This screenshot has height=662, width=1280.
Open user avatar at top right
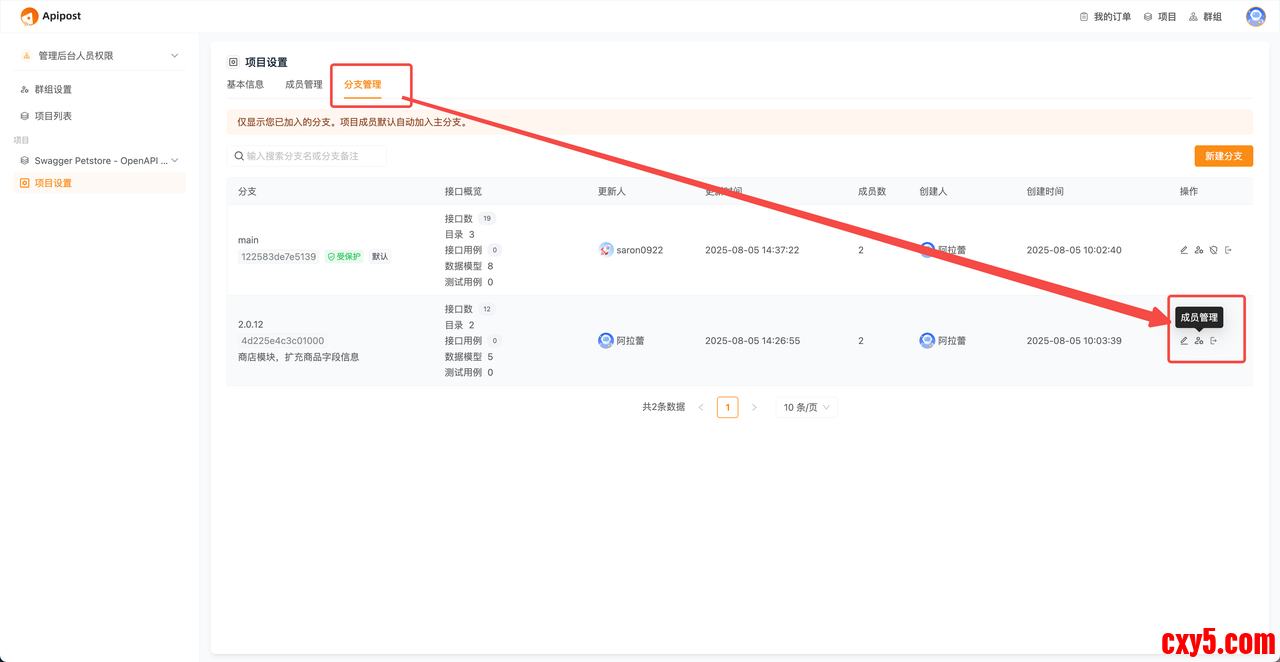(x=1255, y=16)
